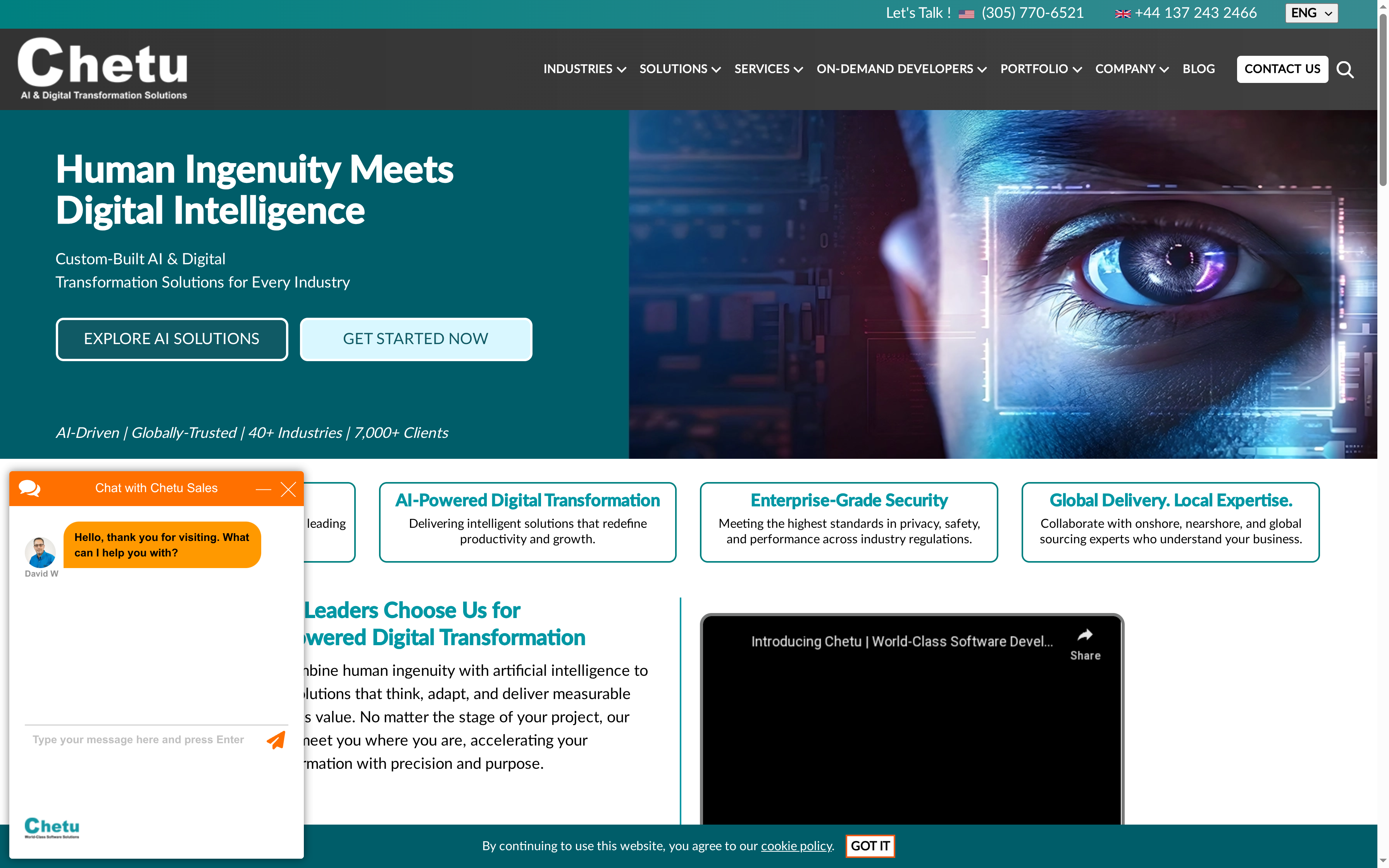1389x868 pixels.
Task: Open the site search
Action: (x=1345, y=69)
